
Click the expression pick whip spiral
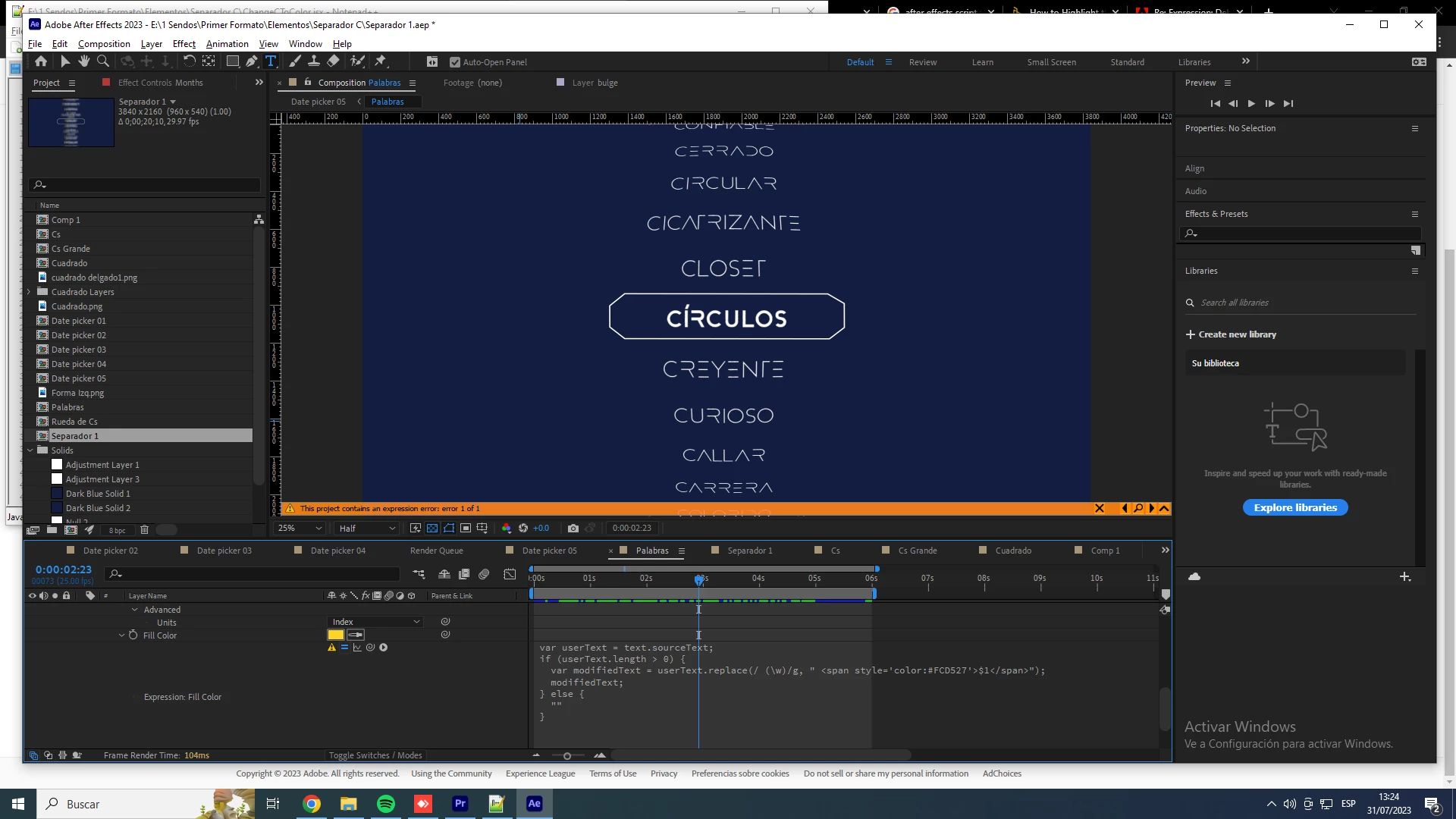click(370, 648)
